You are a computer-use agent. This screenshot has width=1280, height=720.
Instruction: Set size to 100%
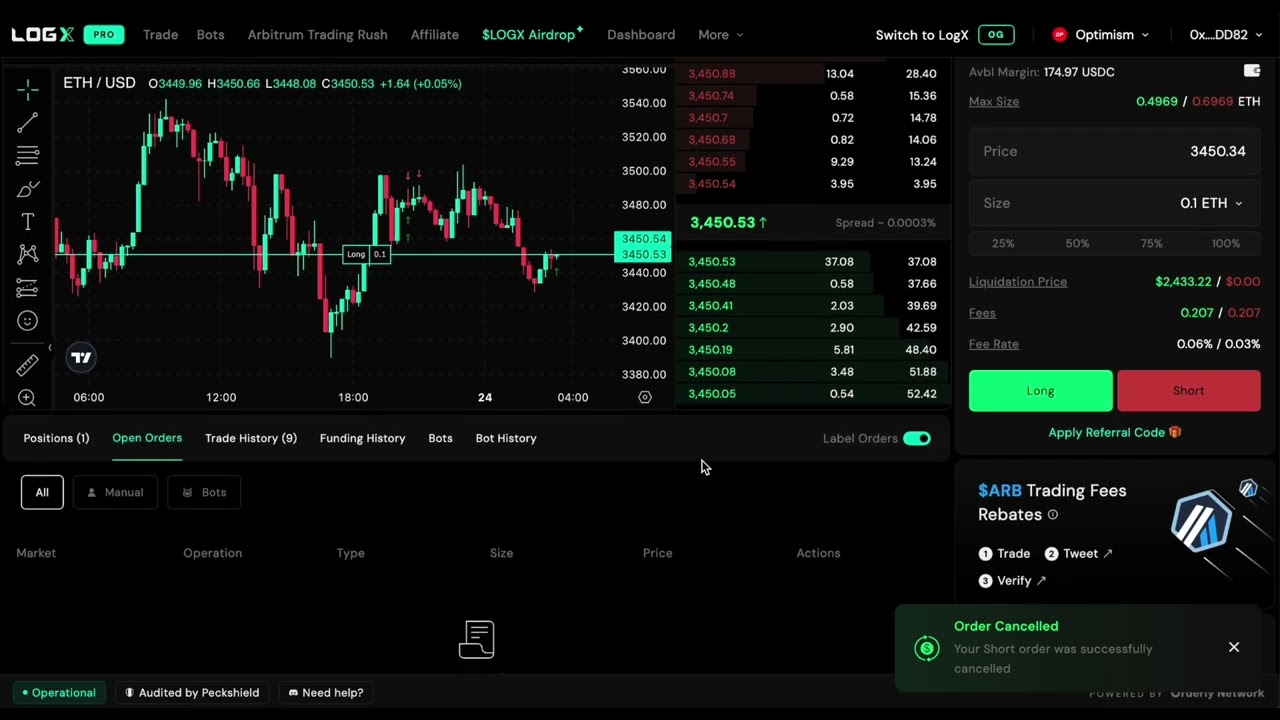[1225, 243]
